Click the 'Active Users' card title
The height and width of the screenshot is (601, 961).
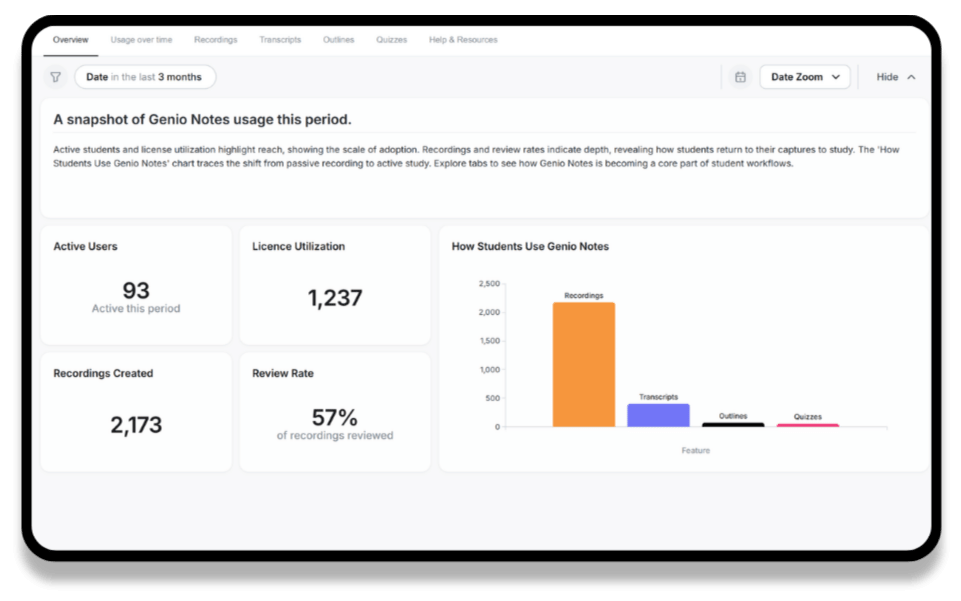point(85,246)
